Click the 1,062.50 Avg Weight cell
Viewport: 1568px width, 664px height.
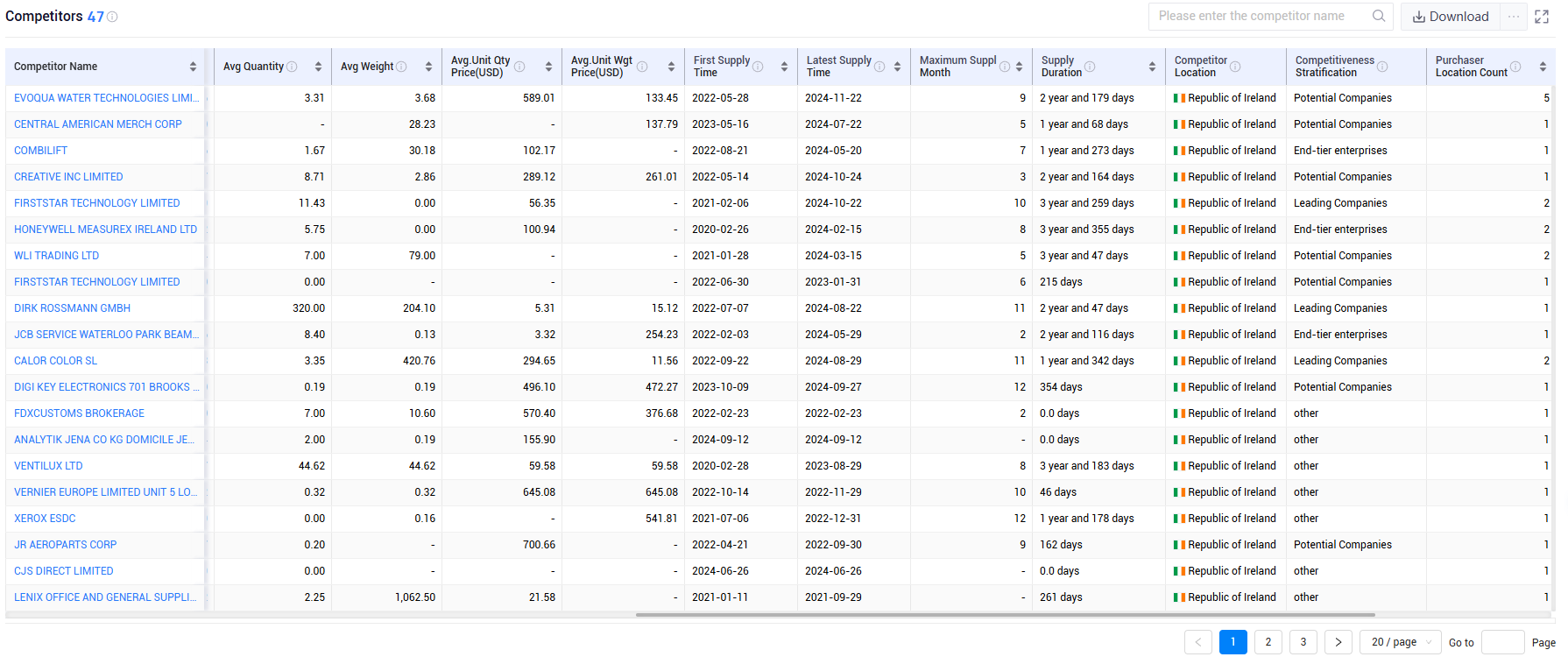414,597
